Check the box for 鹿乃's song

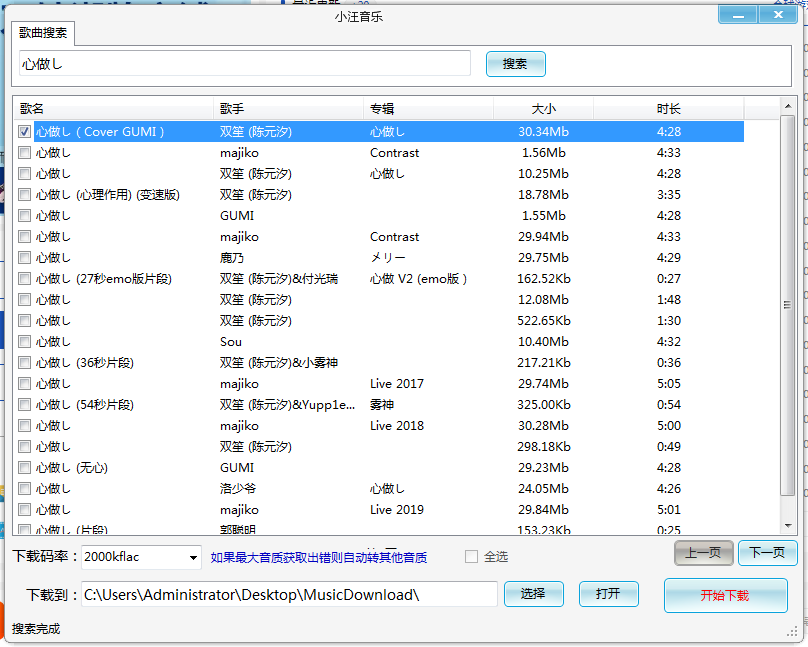(25, 258)
